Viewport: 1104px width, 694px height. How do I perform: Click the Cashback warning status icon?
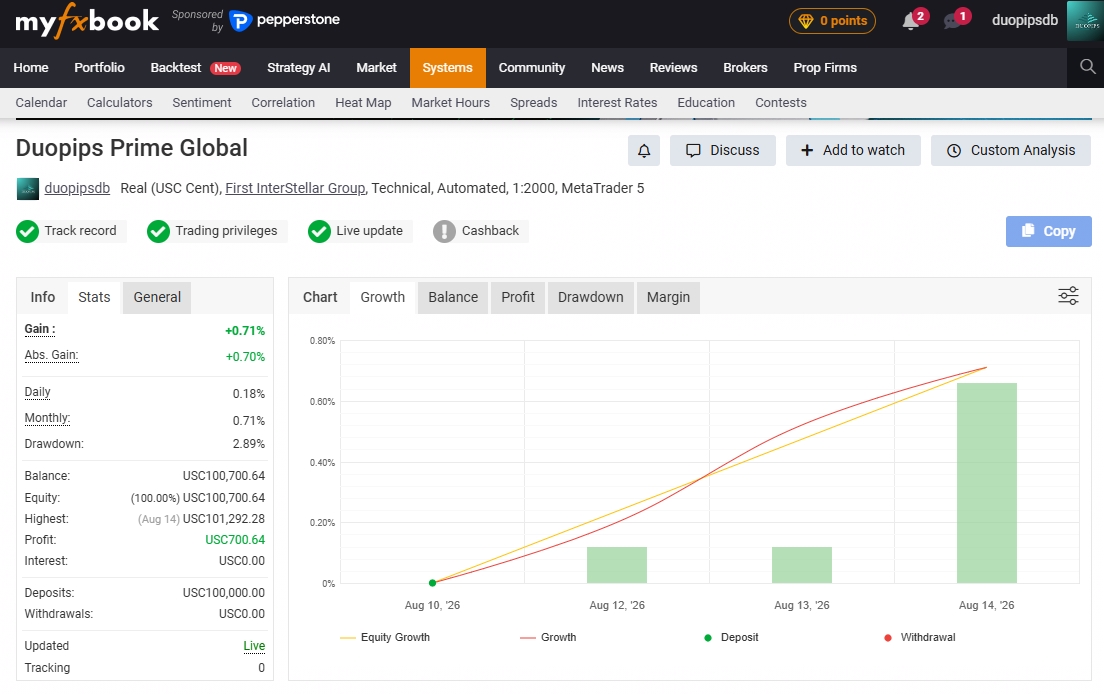click(x=444, y=231)
